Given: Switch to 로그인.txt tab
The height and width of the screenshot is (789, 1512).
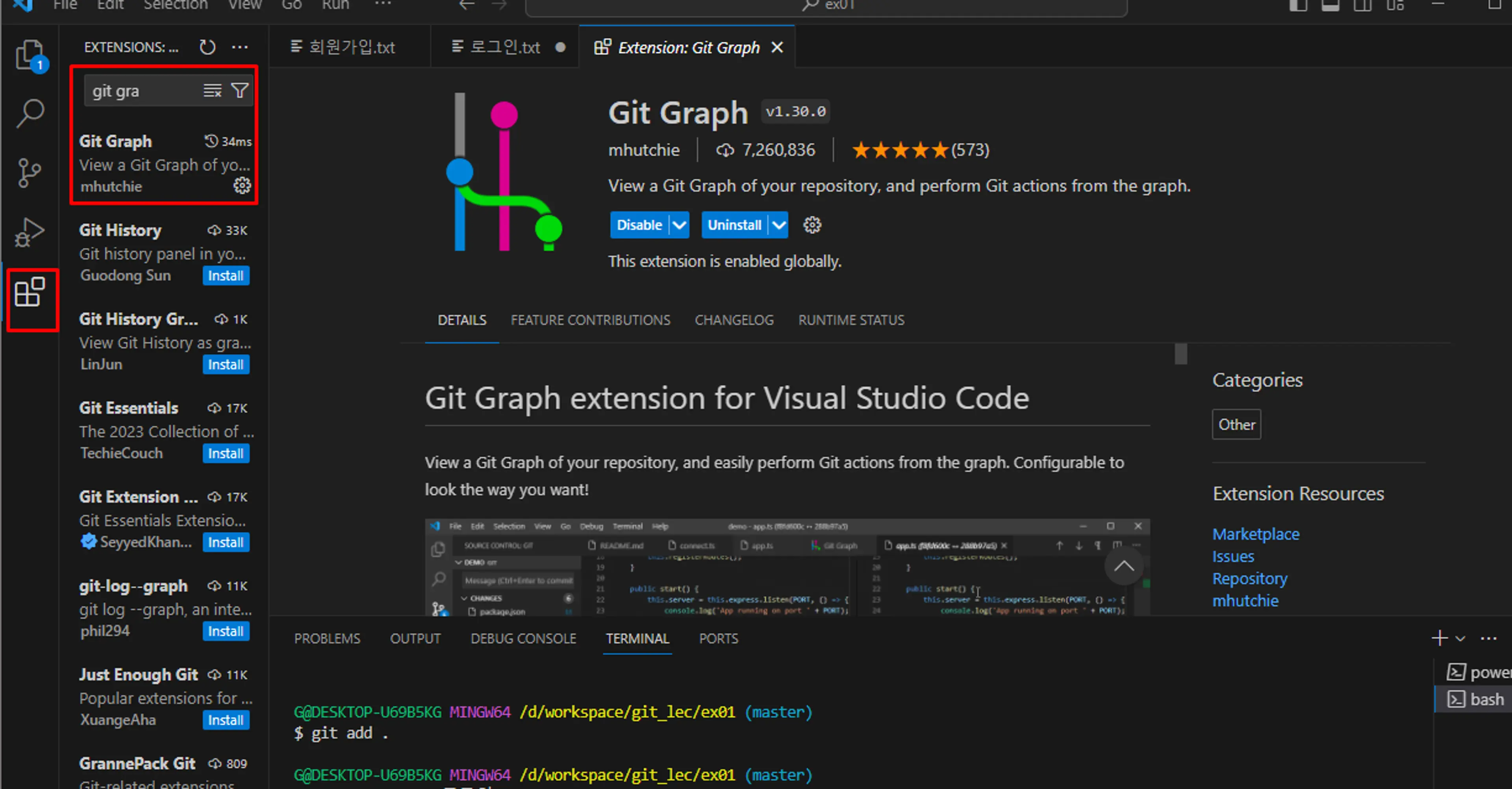Looking at the screenshot, I should [505, 48].
